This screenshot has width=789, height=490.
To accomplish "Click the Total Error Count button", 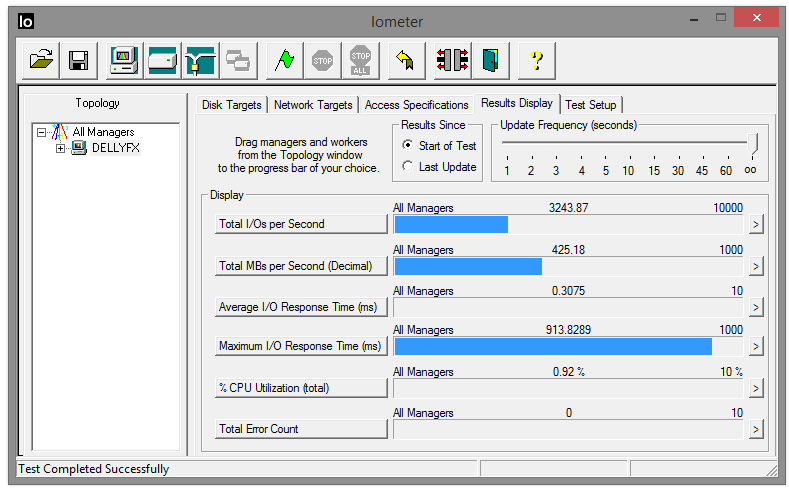I will 301,429.
